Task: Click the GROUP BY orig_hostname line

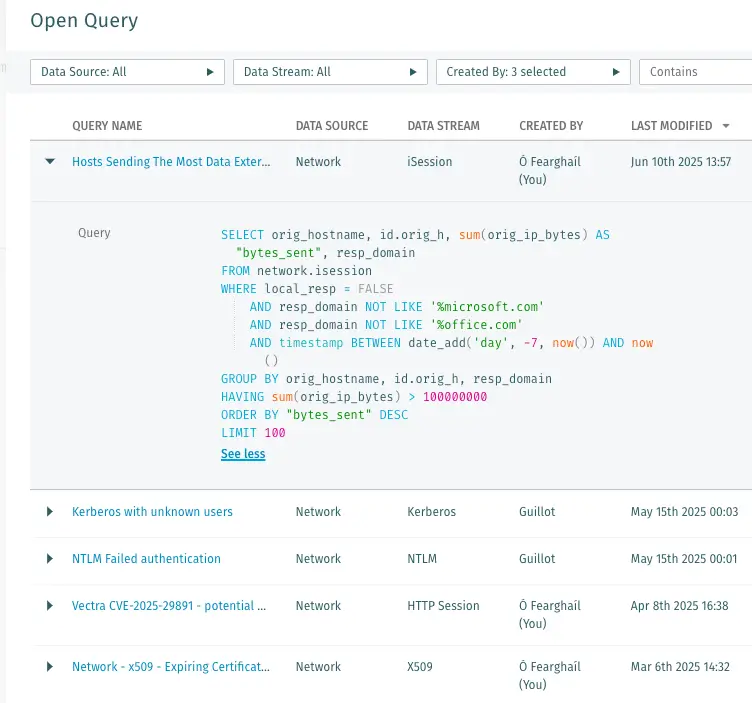Action: 387,379
